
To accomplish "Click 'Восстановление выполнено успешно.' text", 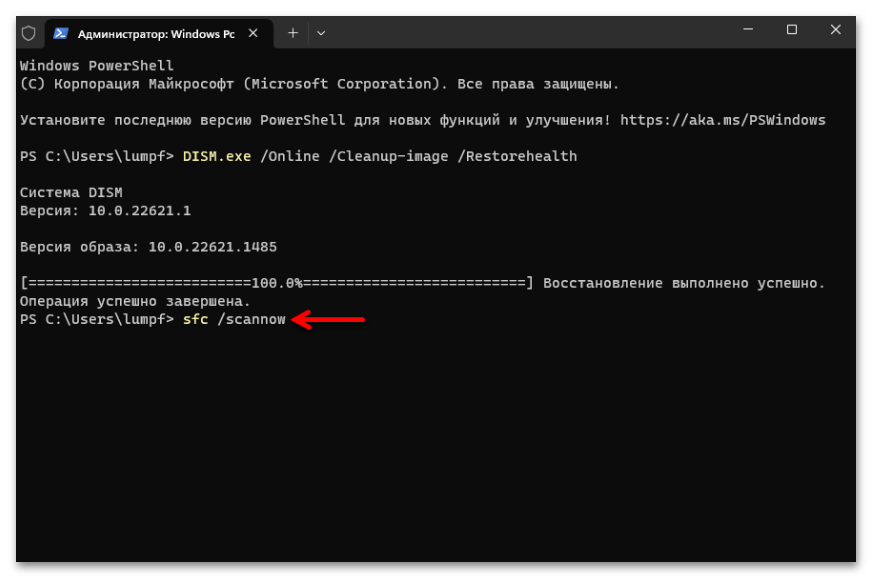I will pyautogui.click(x=684, y=283).
